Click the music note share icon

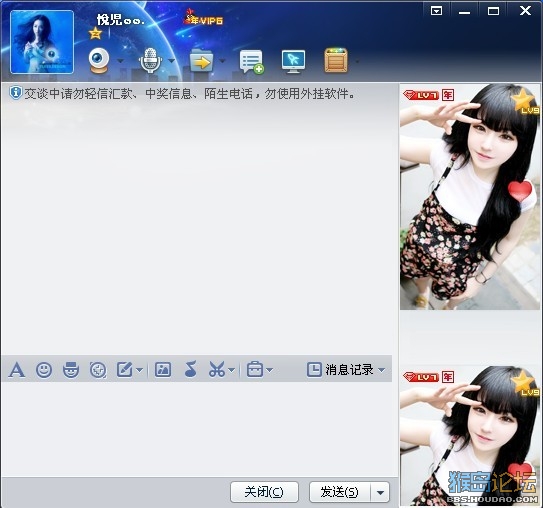tap(190, 369)
